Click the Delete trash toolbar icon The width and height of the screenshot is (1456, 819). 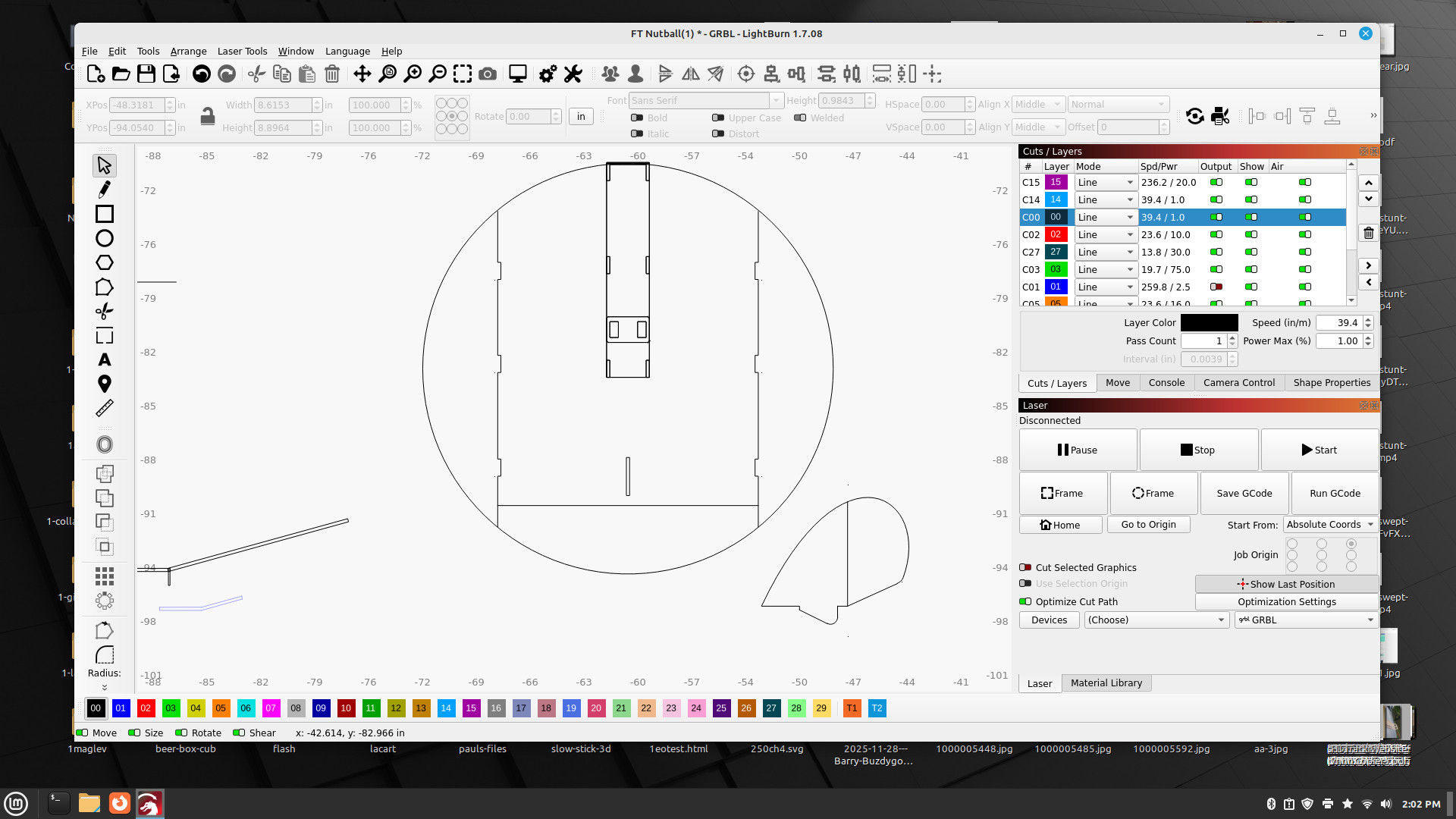(x=332, y=74)
